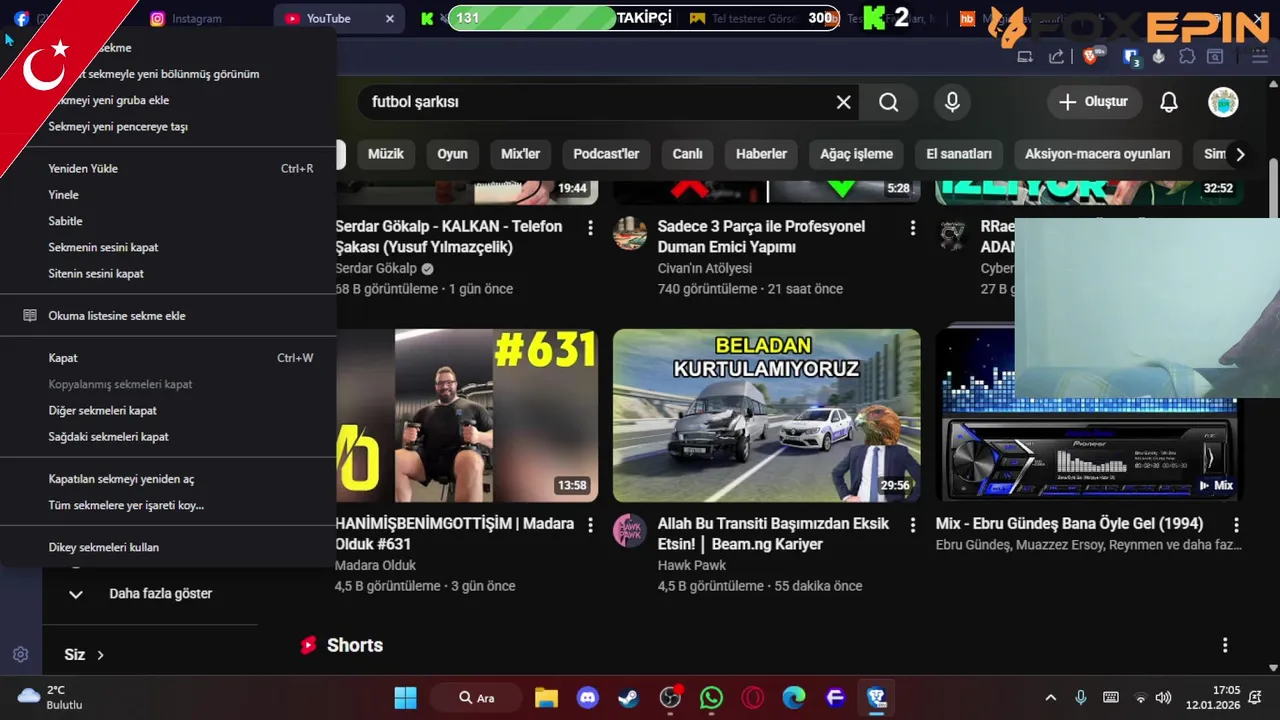Select 'Yeniden Yükle' in the tab menu
The width and height of the screenshot is (1280, 720).
point(168,169)
